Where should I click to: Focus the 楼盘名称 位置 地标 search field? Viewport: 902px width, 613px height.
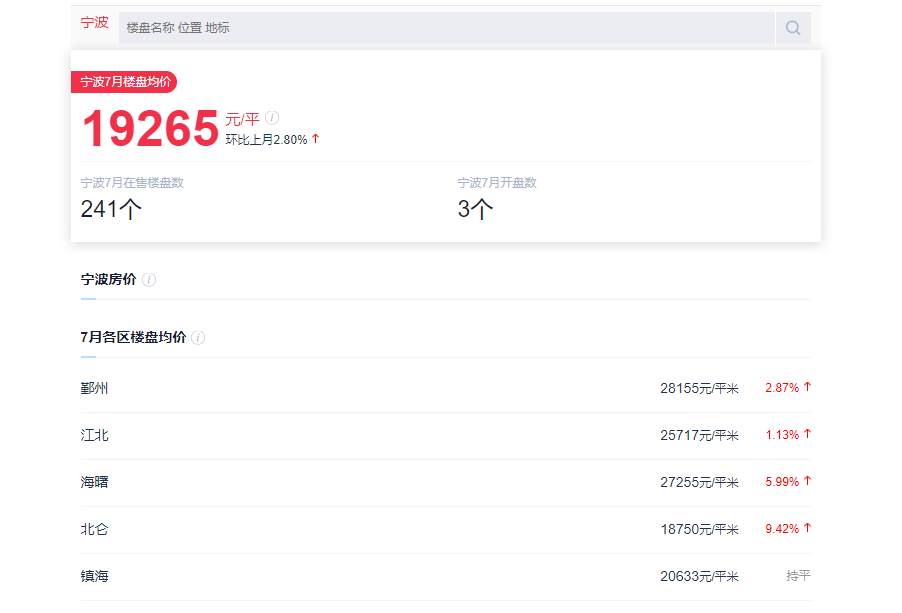[447, 28]
